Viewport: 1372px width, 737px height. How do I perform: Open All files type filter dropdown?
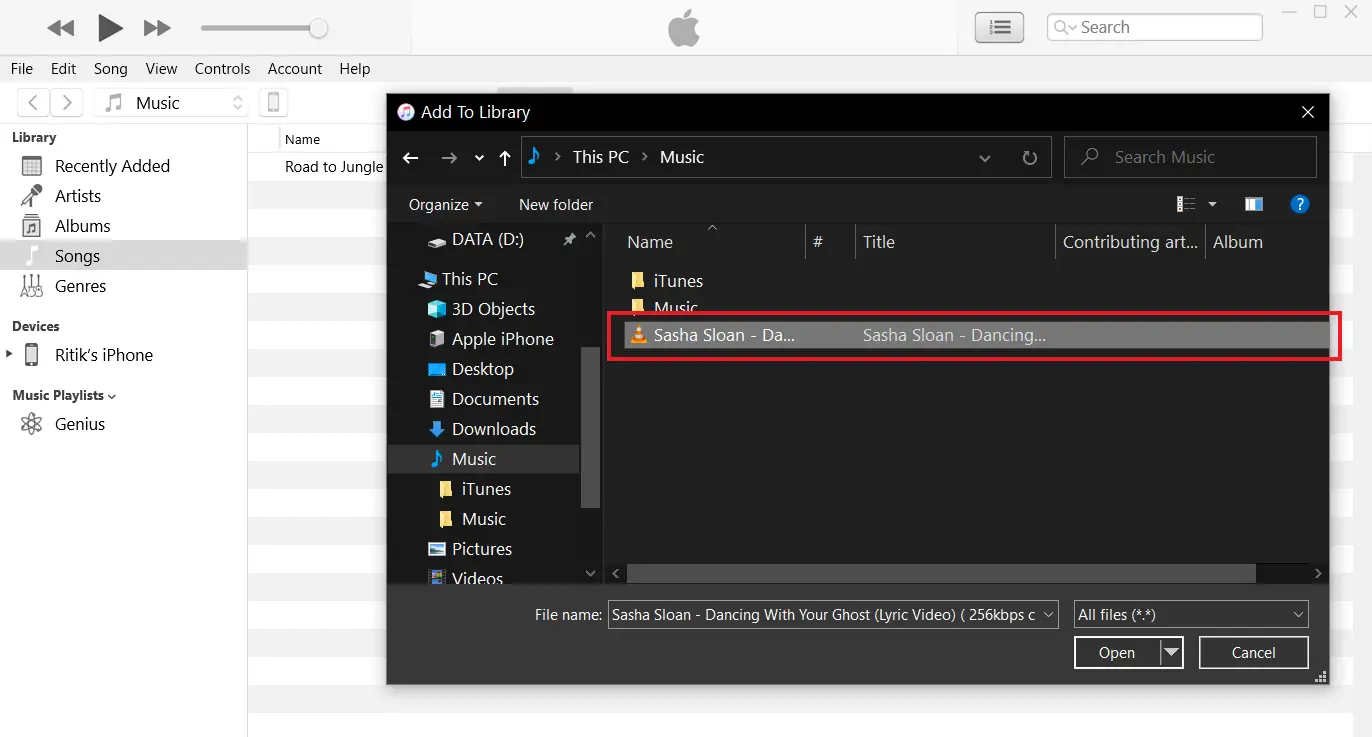1190,615
